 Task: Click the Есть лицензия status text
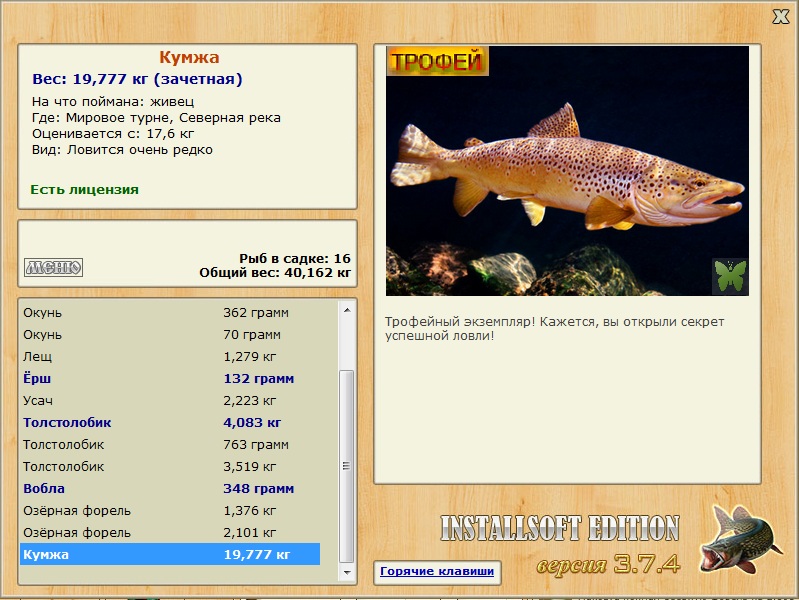pos(84,189)
